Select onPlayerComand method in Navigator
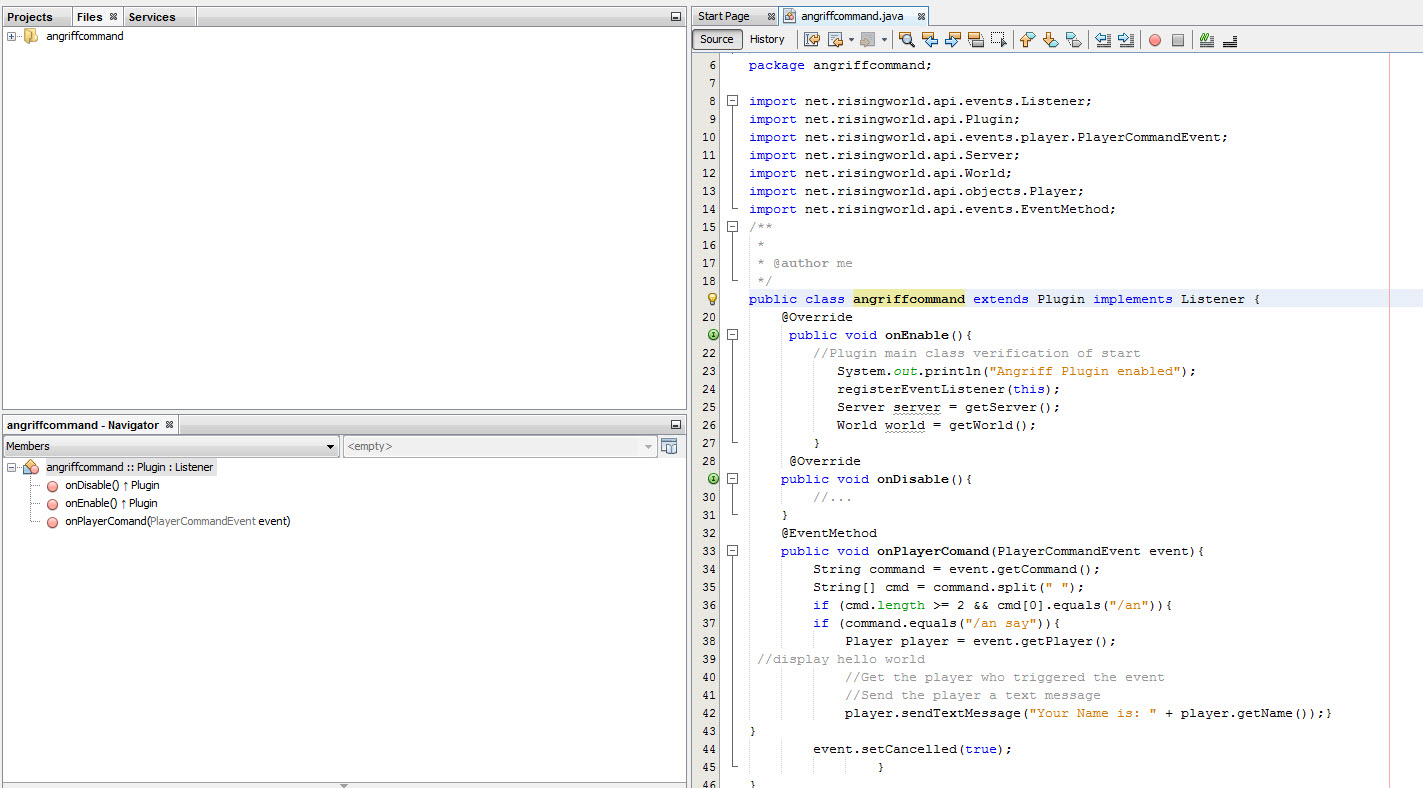The image size is (1423, 788). (177, 521)
